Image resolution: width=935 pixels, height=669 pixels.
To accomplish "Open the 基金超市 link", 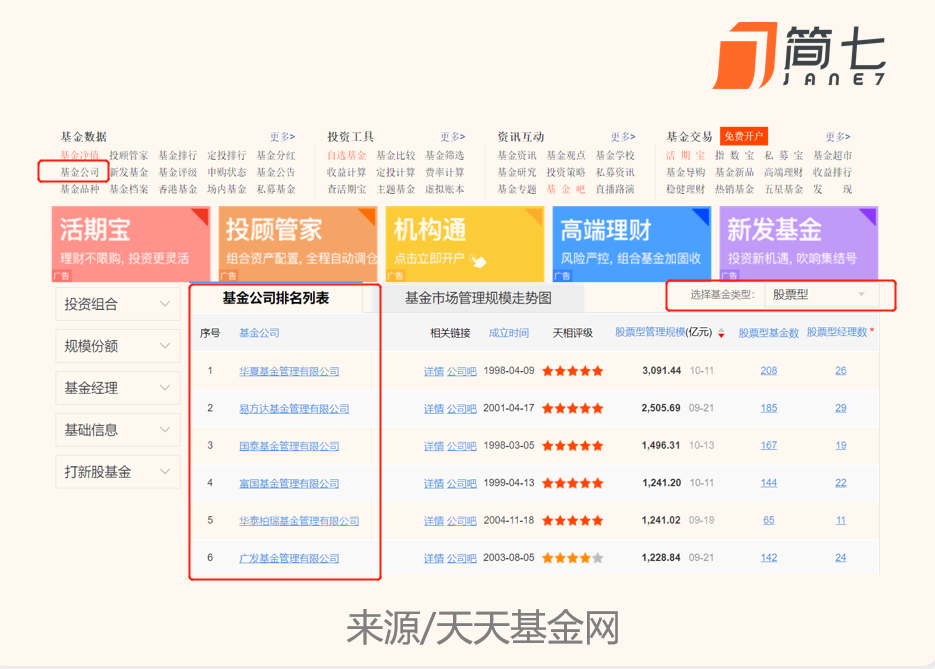I will pos(832,155).
